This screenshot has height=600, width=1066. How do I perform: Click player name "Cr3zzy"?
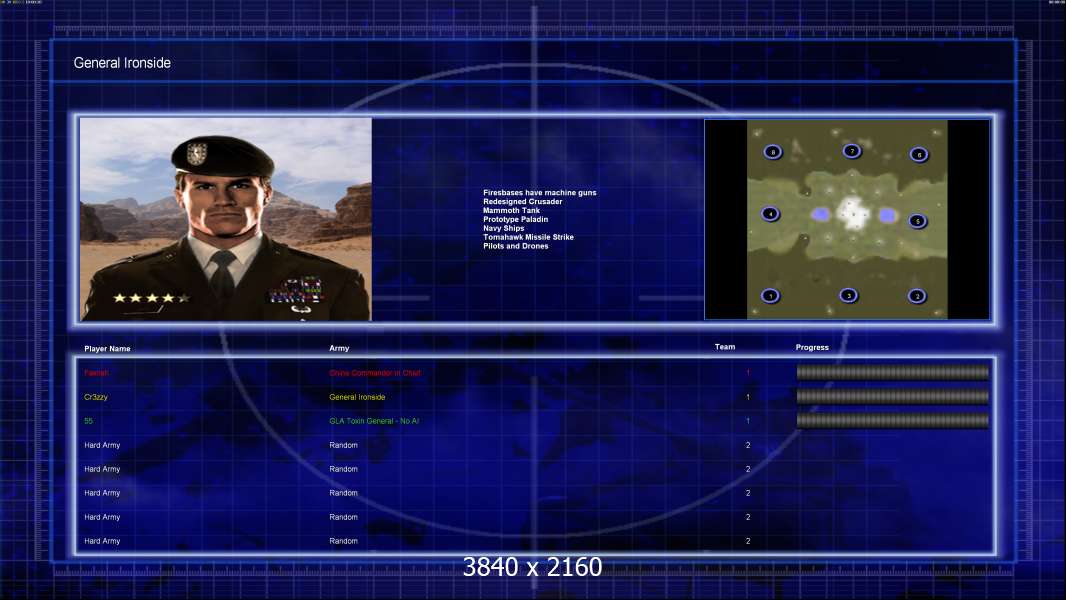coord(96,397)
